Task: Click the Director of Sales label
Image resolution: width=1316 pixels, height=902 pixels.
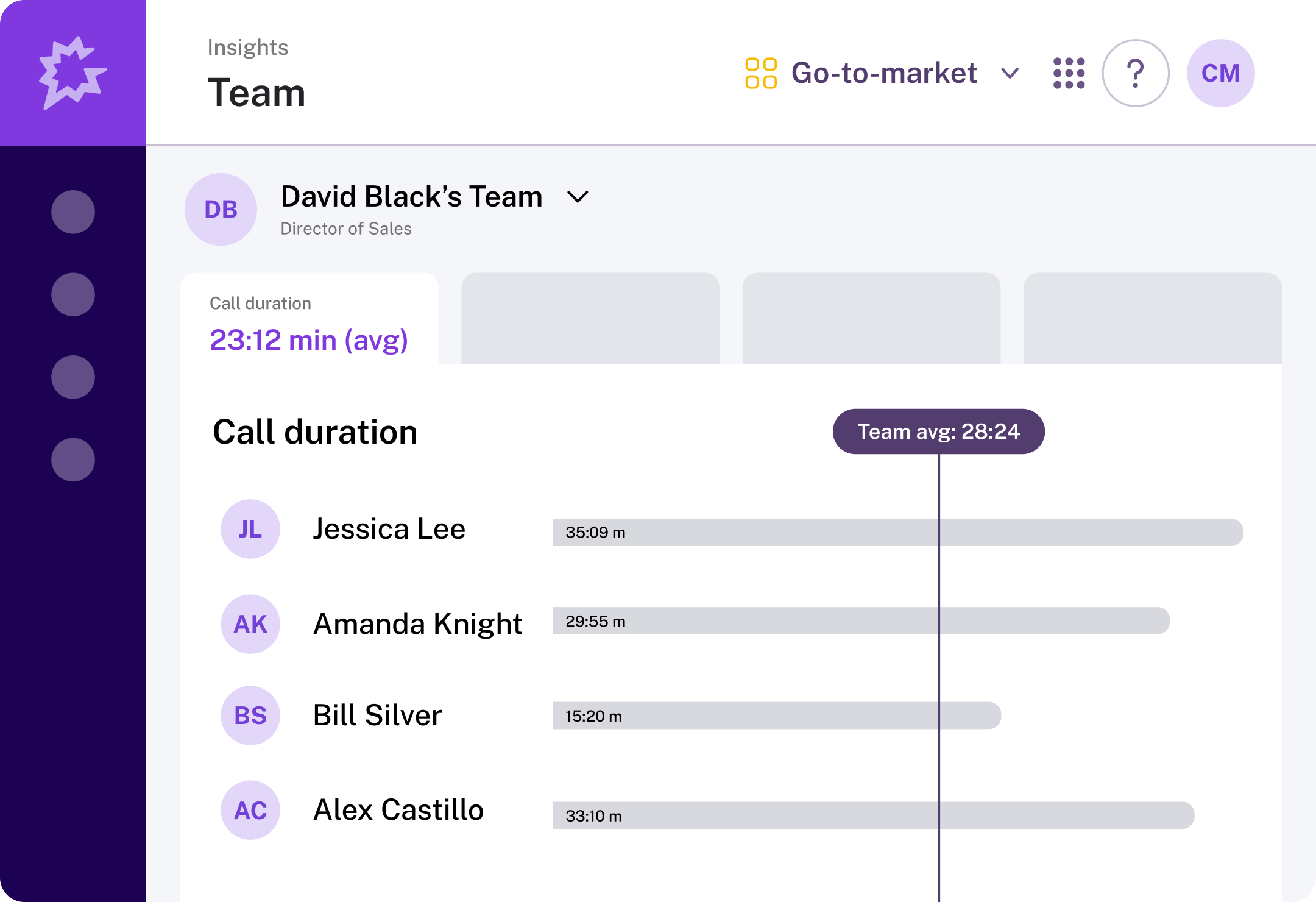Action: [x=345, y=229]
